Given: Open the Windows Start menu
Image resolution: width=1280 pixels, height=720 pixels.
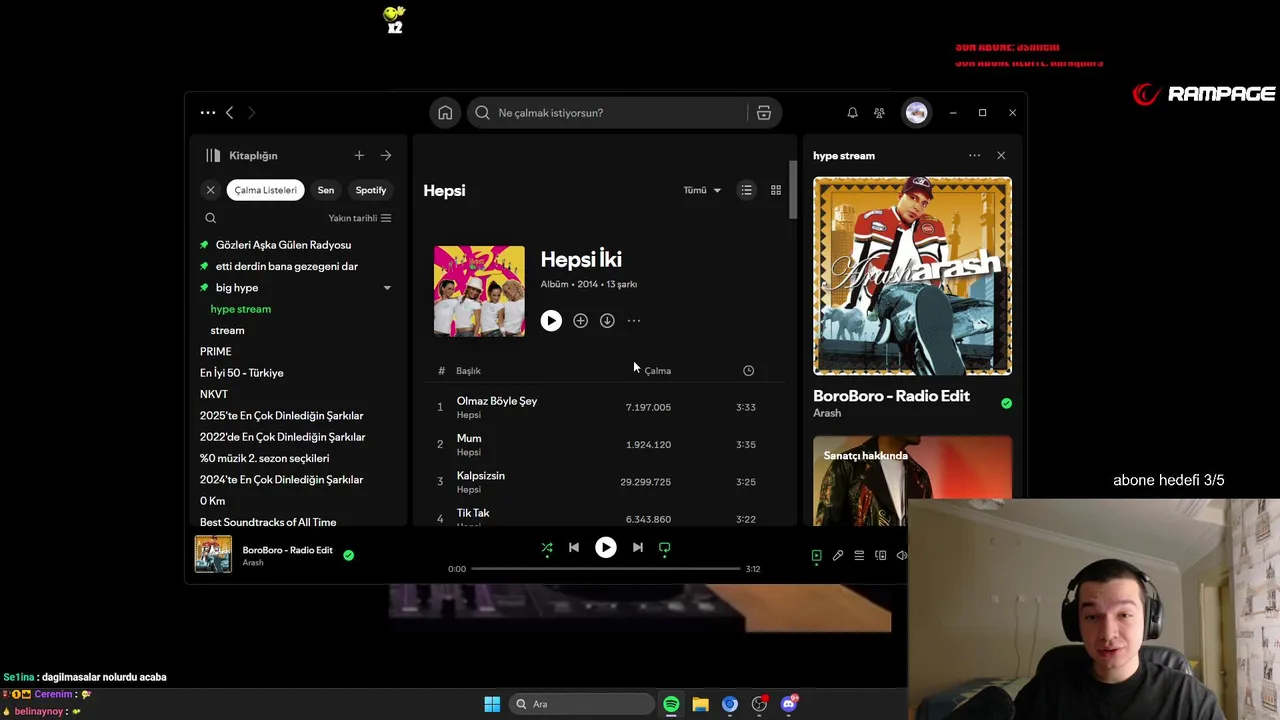Looking at the screenshot, I should click(x=492, y=704).
